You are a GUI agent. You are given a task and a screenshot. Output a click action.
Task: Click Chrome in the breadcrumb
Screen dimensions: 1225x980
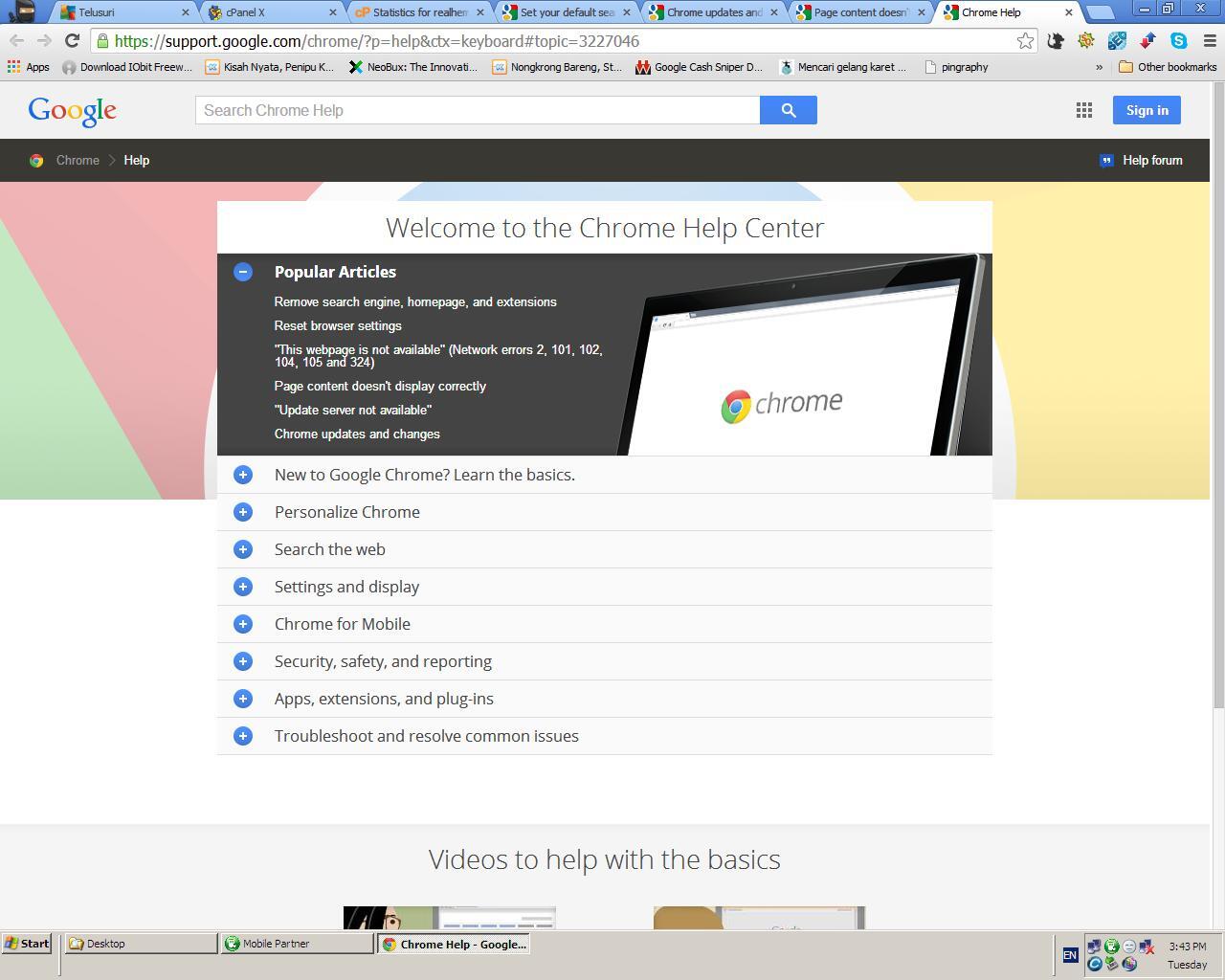point(78,161)
